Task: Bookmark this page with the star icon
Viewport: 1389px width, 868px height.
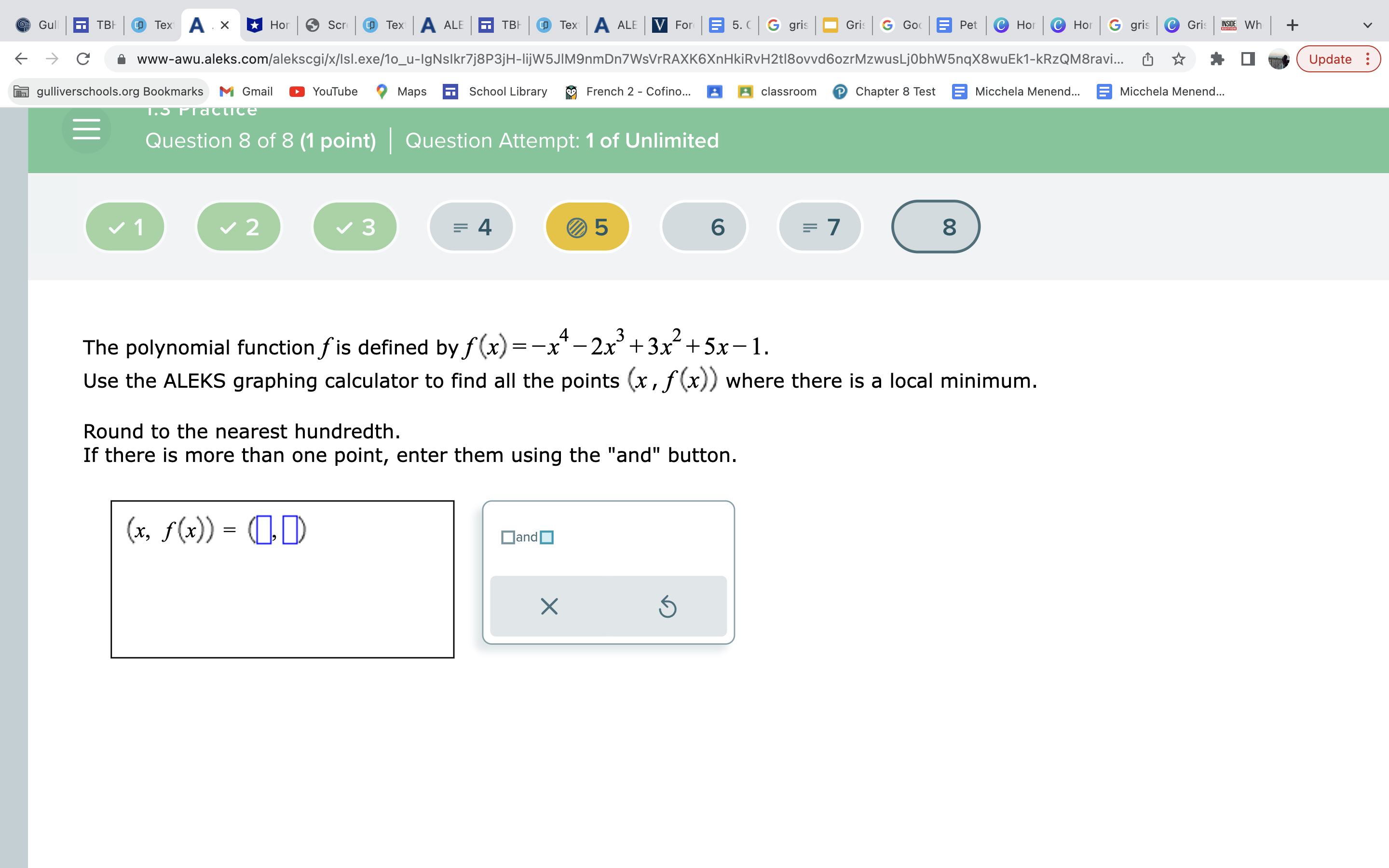Action: [x=1178, y=58]
